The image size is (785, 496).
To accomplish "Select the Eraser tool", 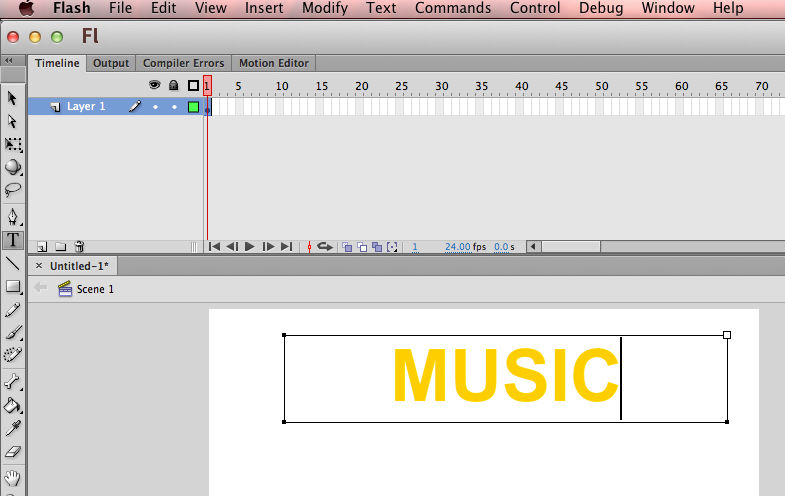I will coord(13,451).
